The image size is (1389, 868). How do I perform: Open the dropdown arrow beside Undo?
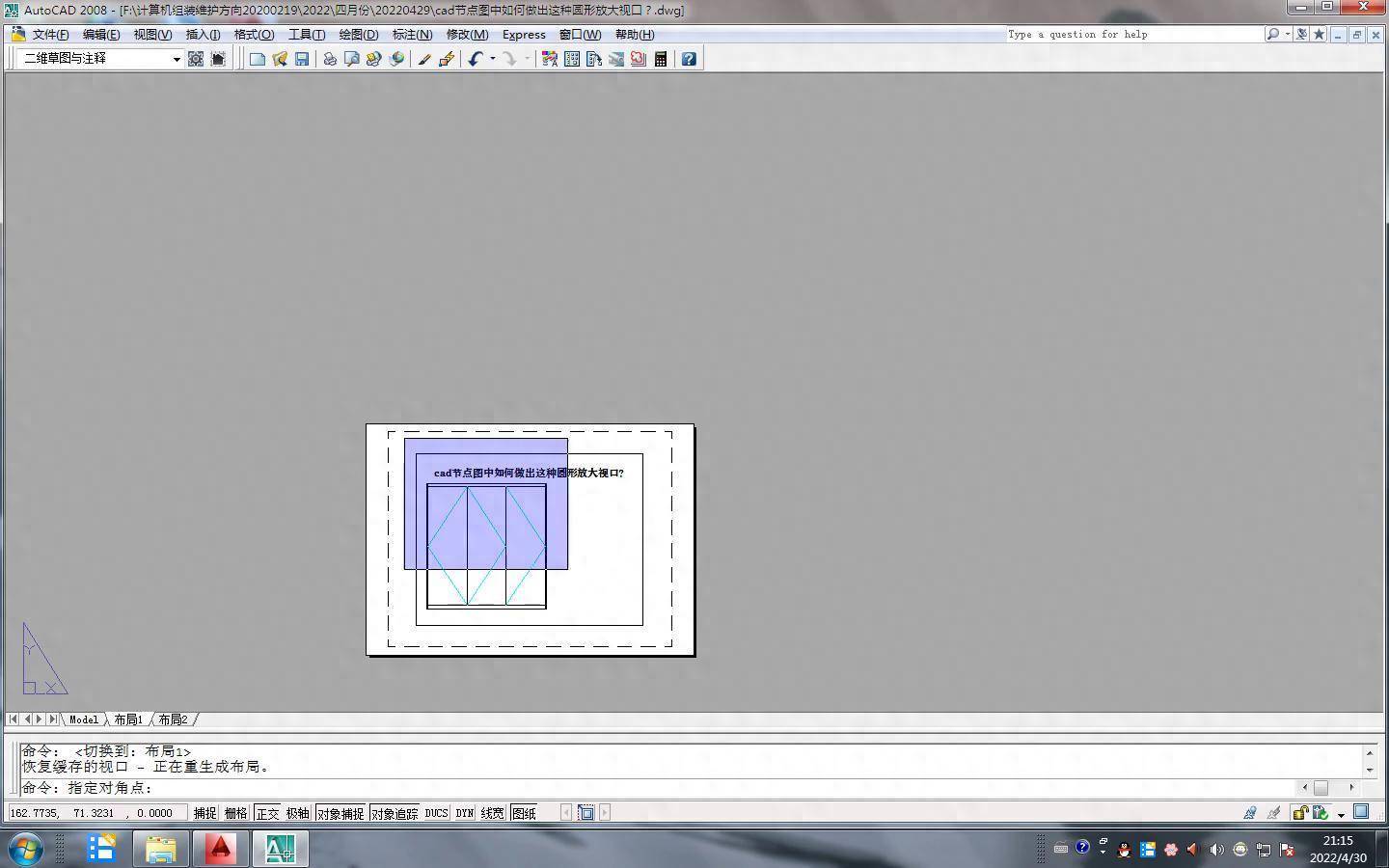[492, 59]
